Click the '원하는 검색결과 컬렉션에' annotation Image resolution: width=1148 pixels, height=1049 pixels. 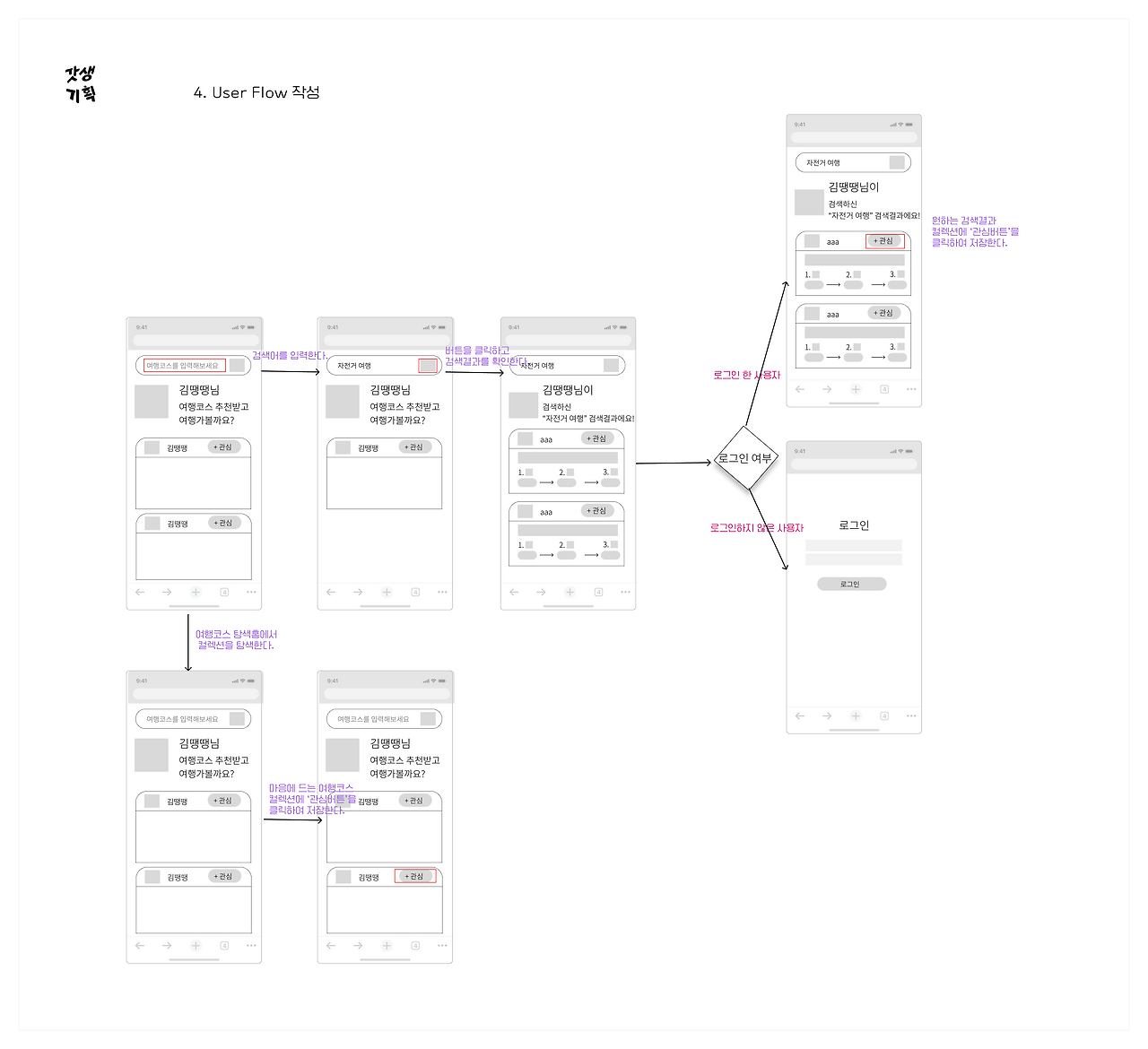pyautogui.click(x=975, y=231)
